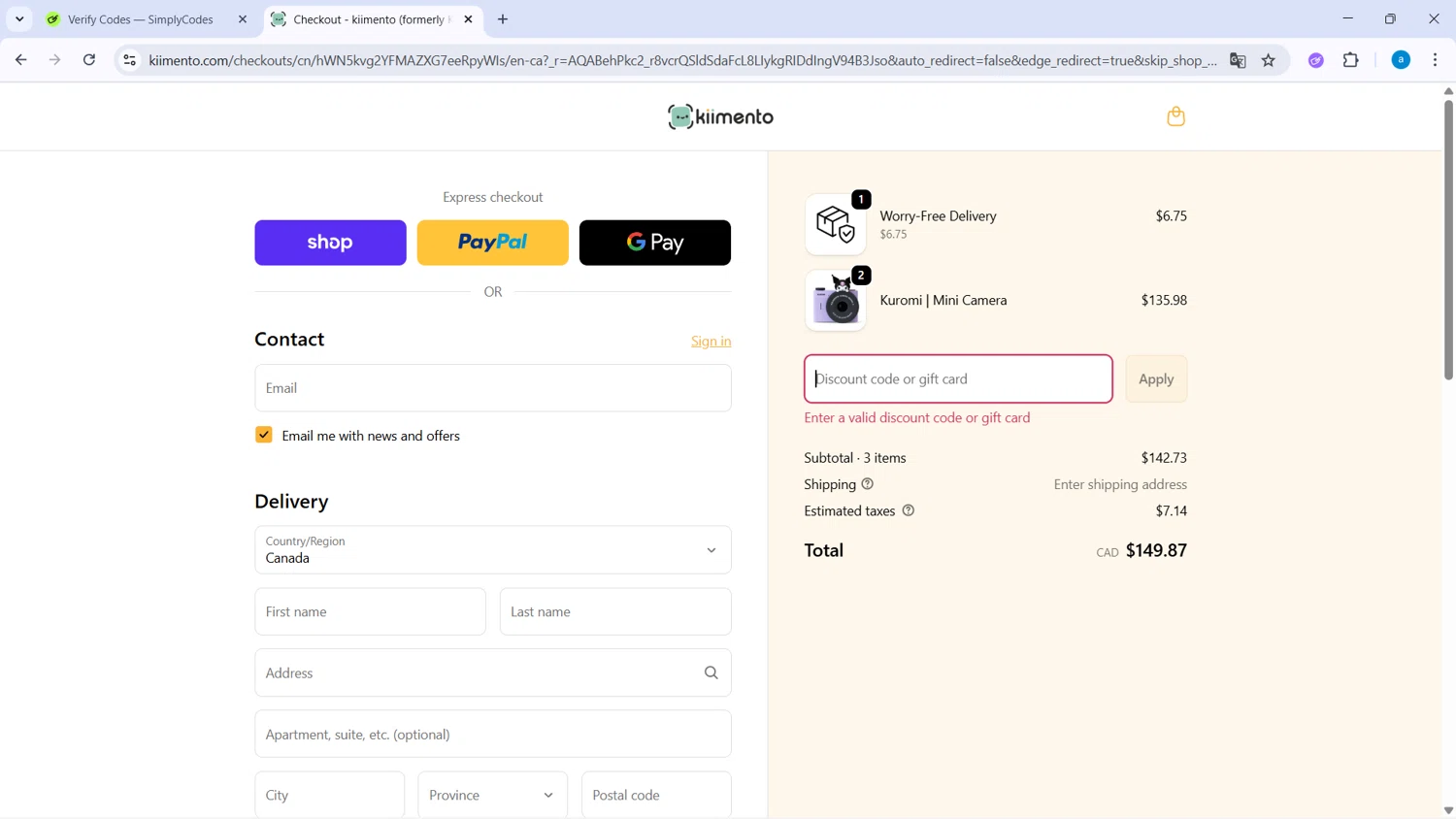
Task: Click the Express checkout heading
Action: [493, 197]
